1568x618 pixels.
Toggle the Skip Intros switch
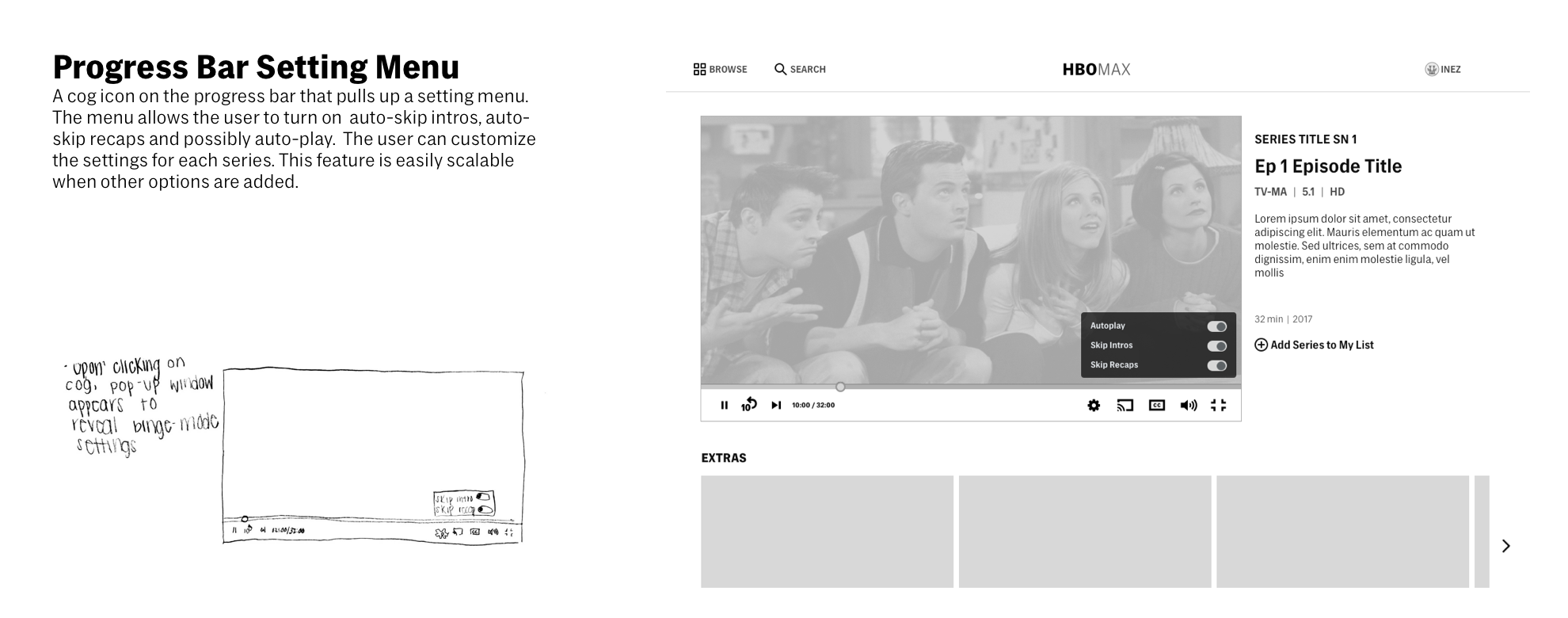coord(1217,346)
